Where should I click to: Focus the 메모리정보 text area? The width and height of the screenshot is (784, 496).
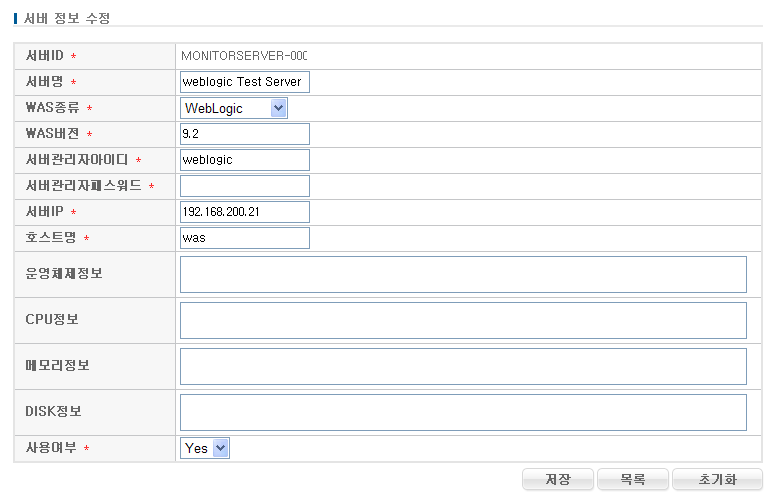pos(462,366)
